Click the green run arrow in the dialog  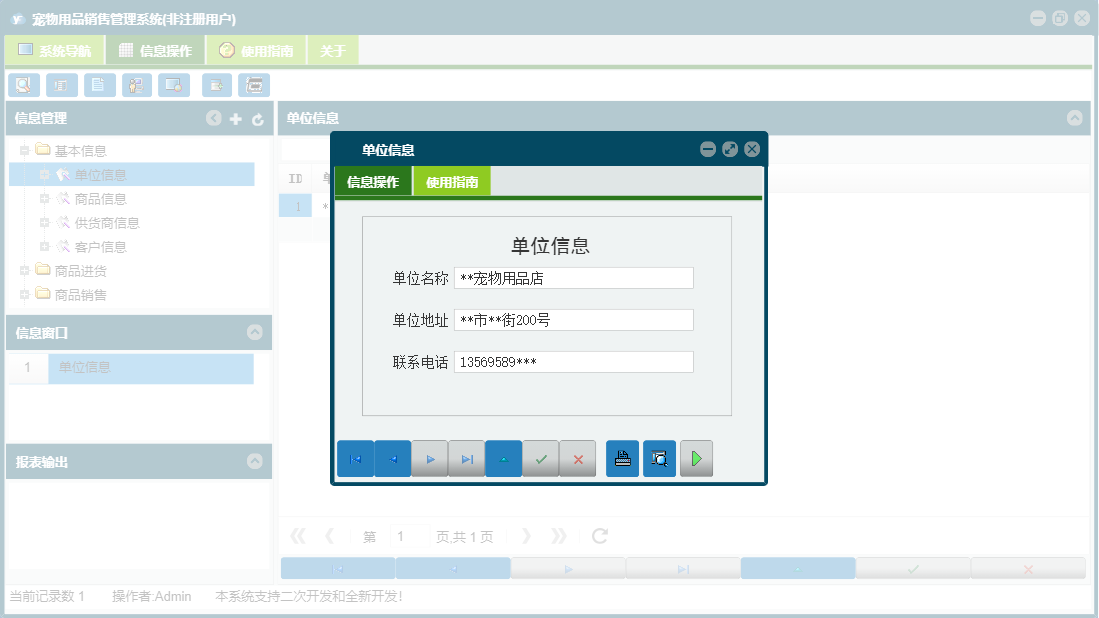point(696,458)
